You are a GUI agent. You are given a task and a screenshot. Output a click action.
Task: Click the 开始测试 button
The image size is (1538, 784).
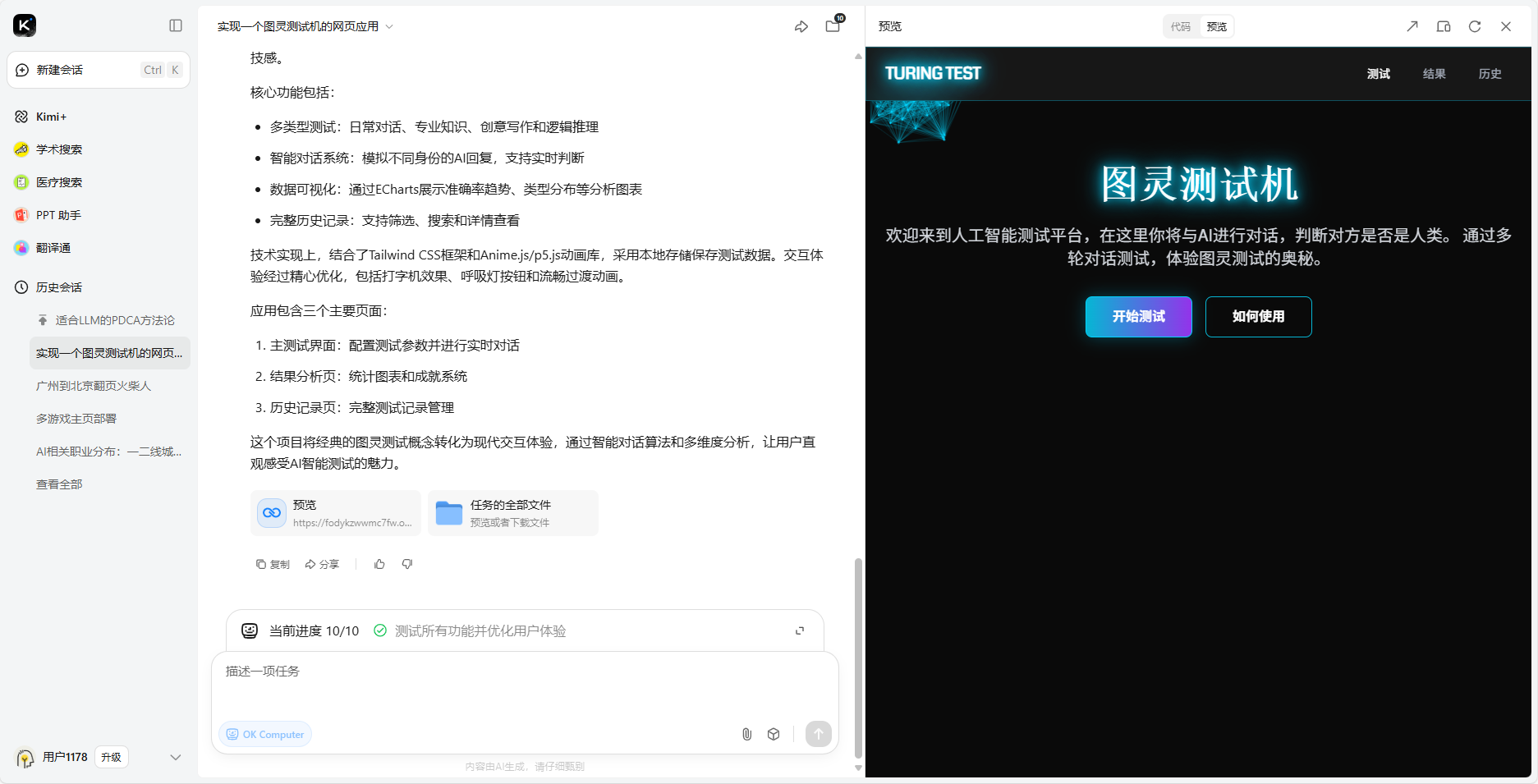click(x=1138, y=317)
